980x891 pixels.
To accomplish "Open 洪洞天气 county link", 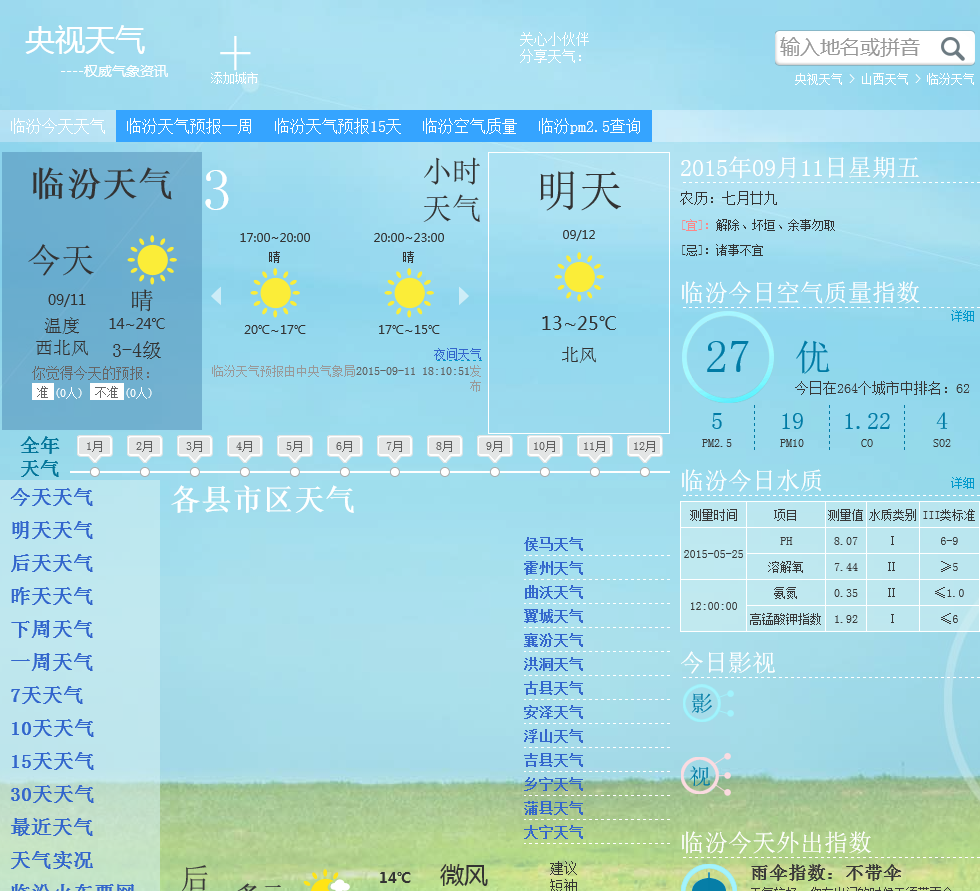I will 554,664.
